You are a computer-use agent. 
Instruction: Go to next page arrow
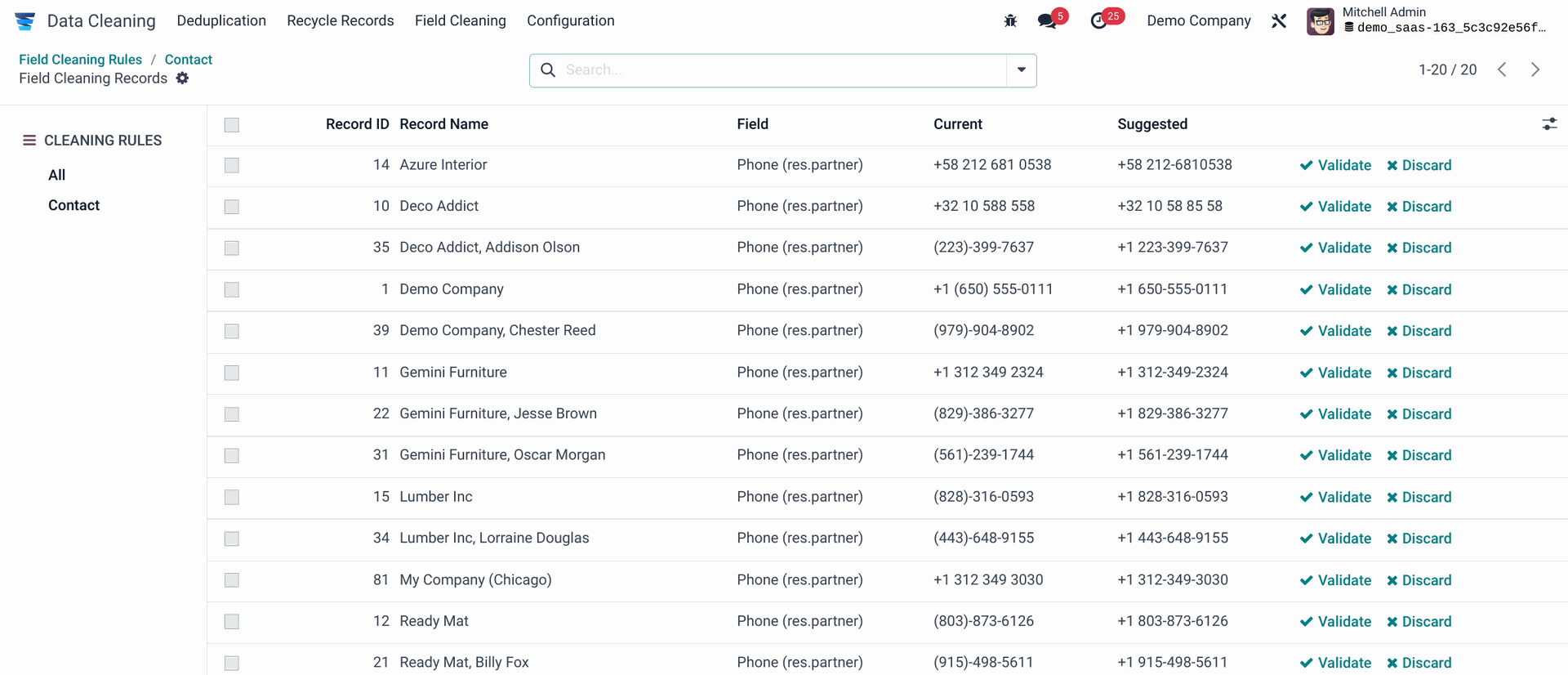pyautogui.click(x=1535, y=70)
